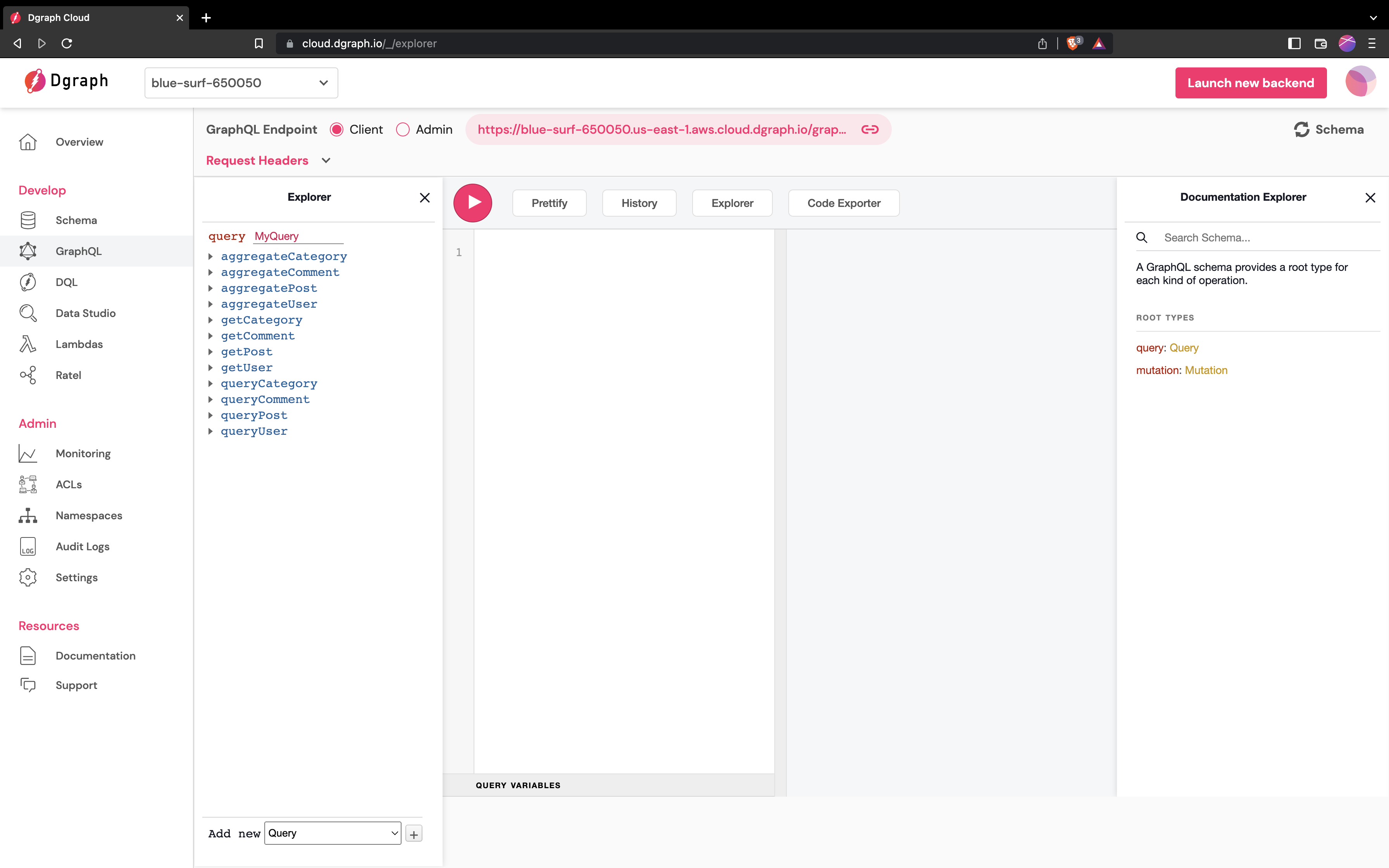Open the ACLs icon
This screenshot has height=868, width=1389.
click(28, 484)
